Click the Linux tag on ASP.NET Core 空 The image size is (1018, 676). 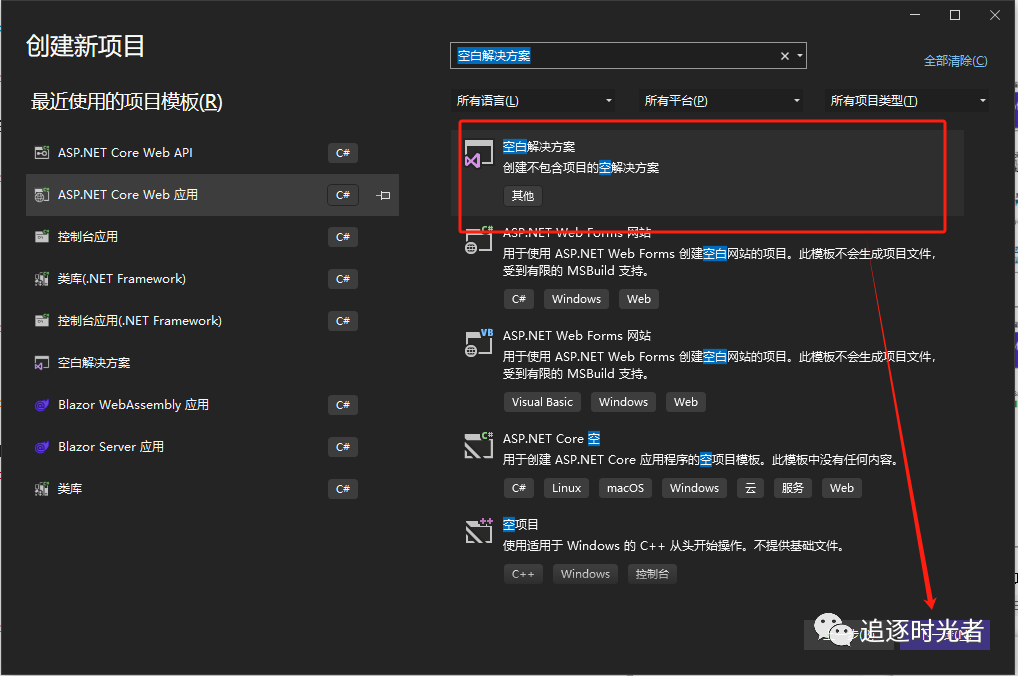tap(566, 488)
